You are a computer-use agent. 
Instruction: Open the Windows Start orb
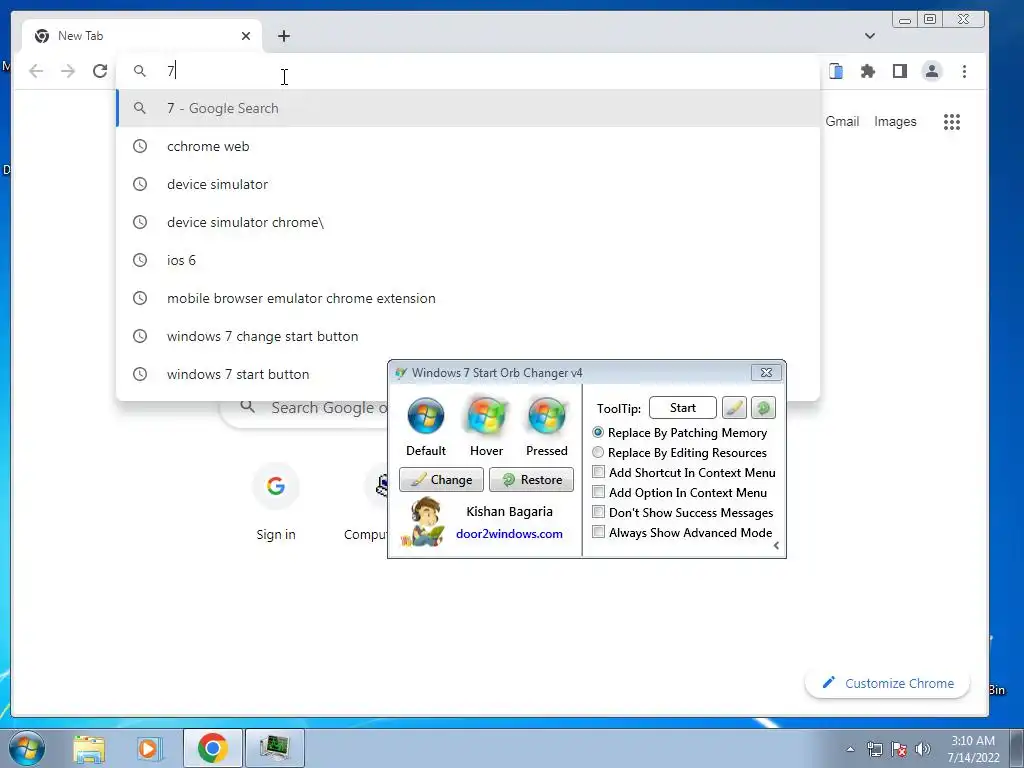point(27,748)
